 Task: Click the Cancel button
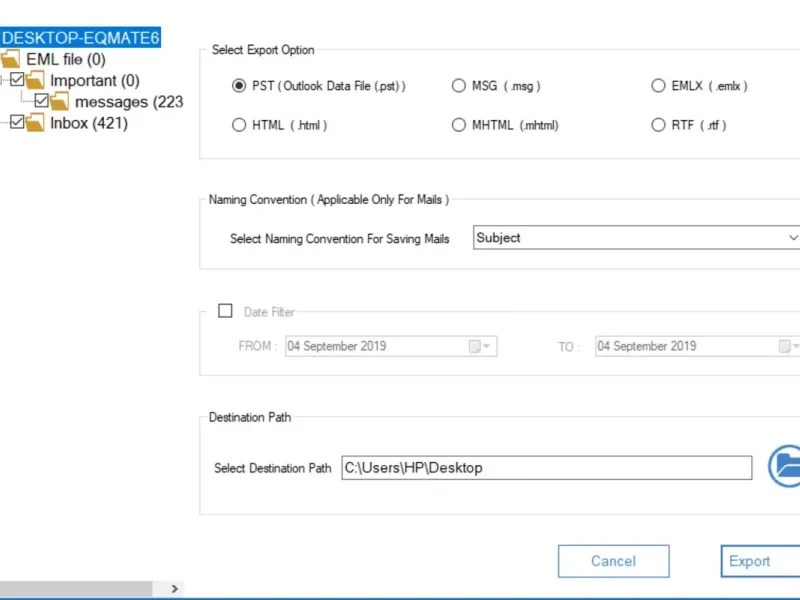613,561
